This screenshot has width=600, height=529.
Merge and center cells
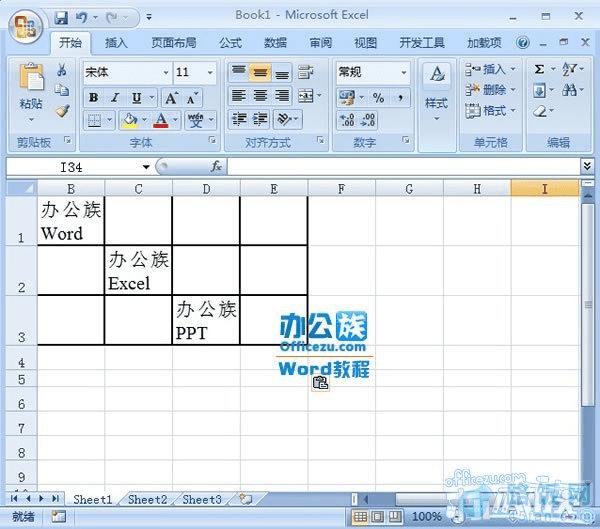click(x=306, y=96)
